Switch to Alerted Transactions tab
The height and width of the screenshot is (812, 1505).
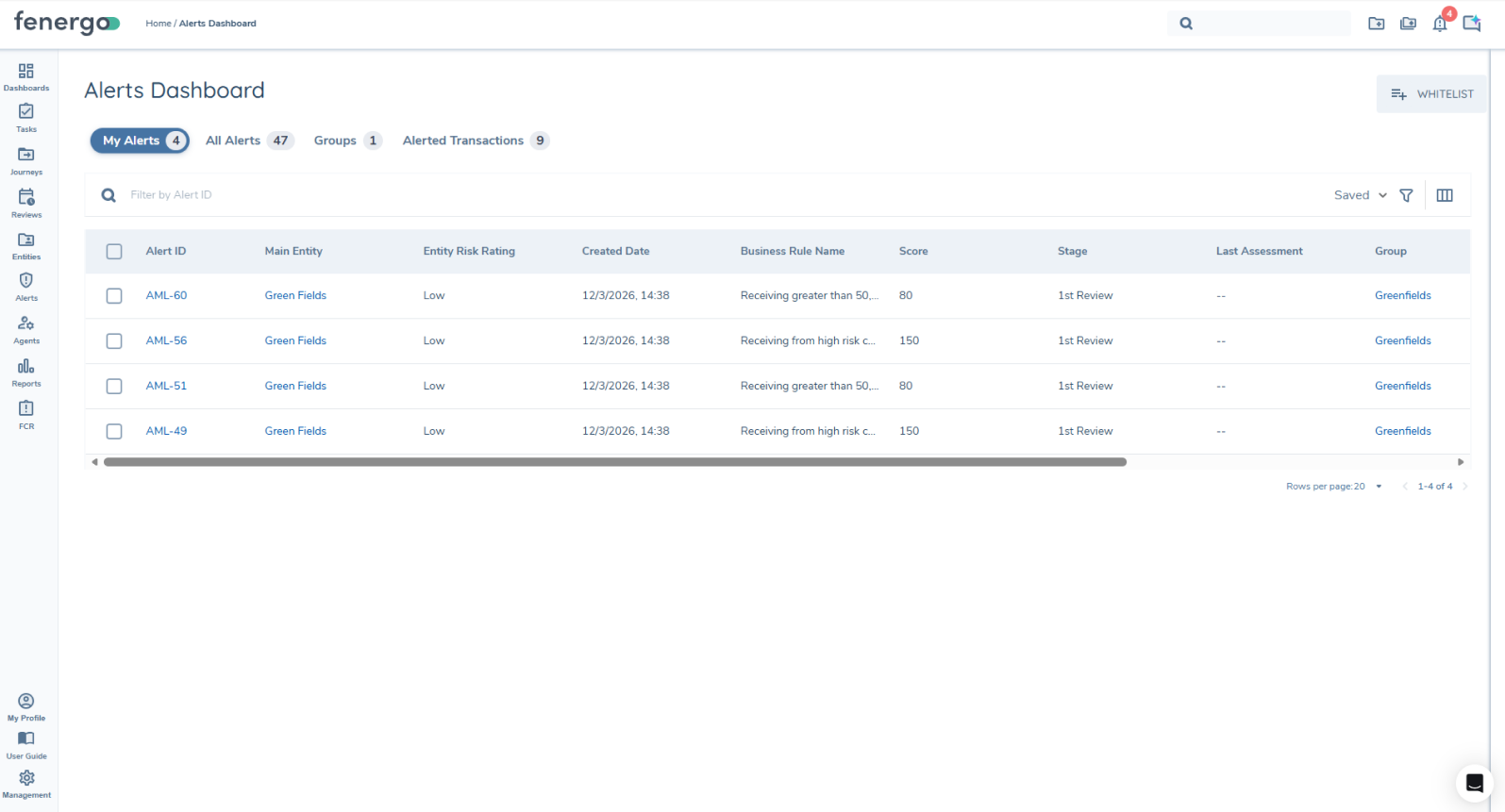tap(475, 141)
